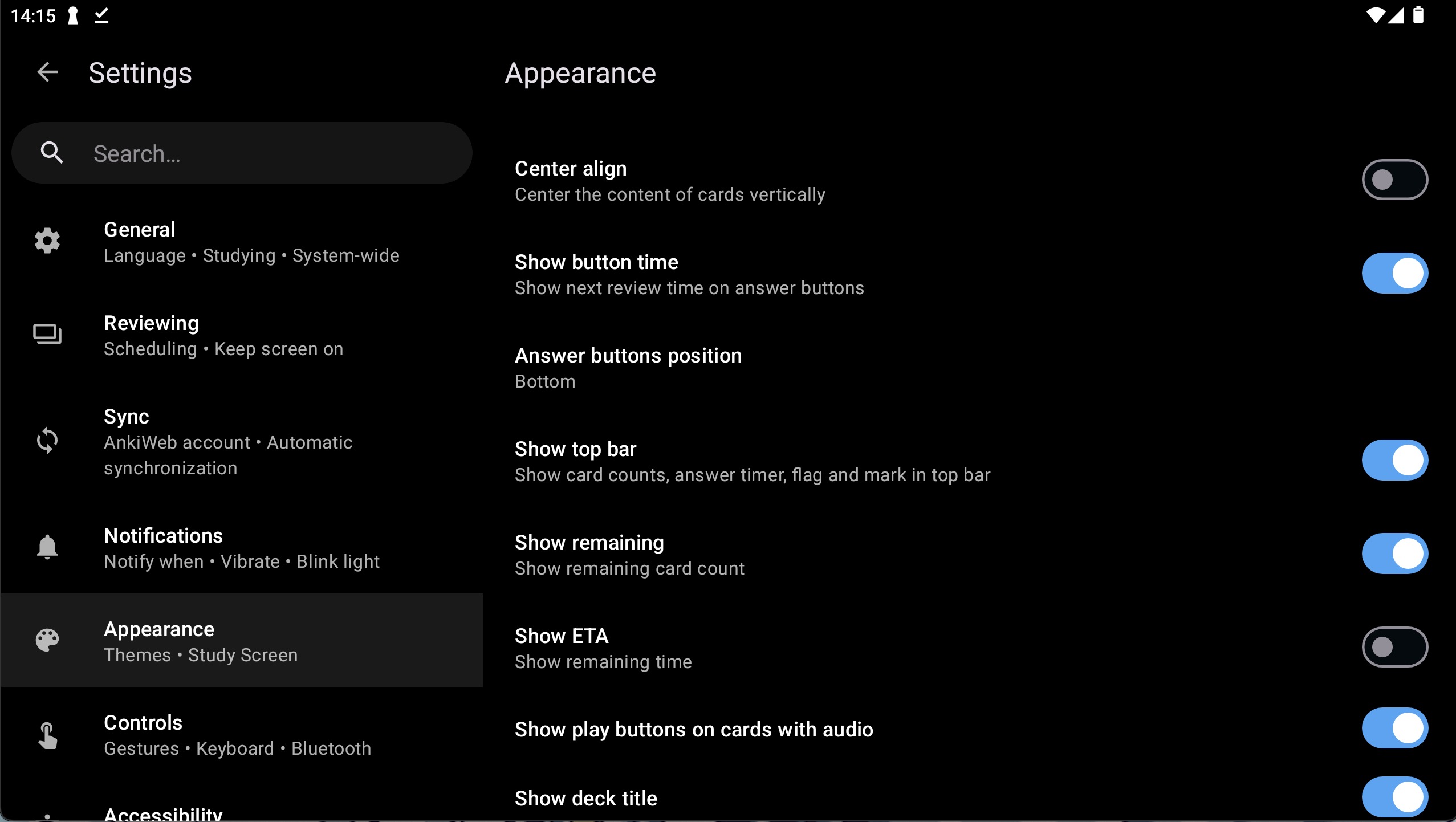Open the Notifications bell icon
This screenshot has width=1456, height=822.
coord(47,547)
